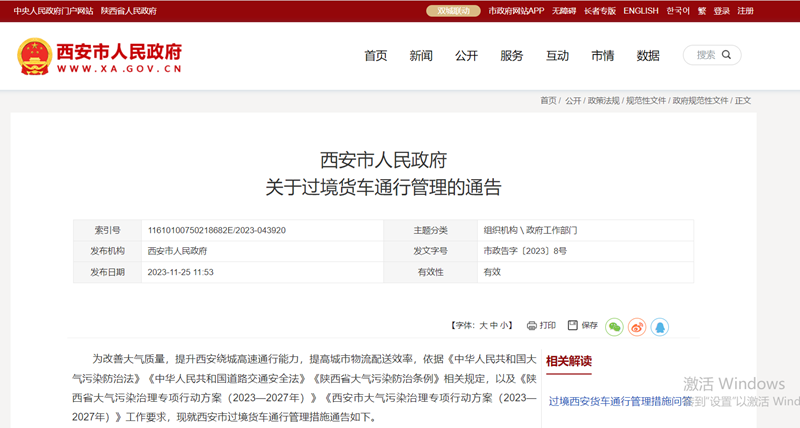Switch to traditional Chinese (繁)
This screenshot has width=800, height=428.
pos(702,11)
